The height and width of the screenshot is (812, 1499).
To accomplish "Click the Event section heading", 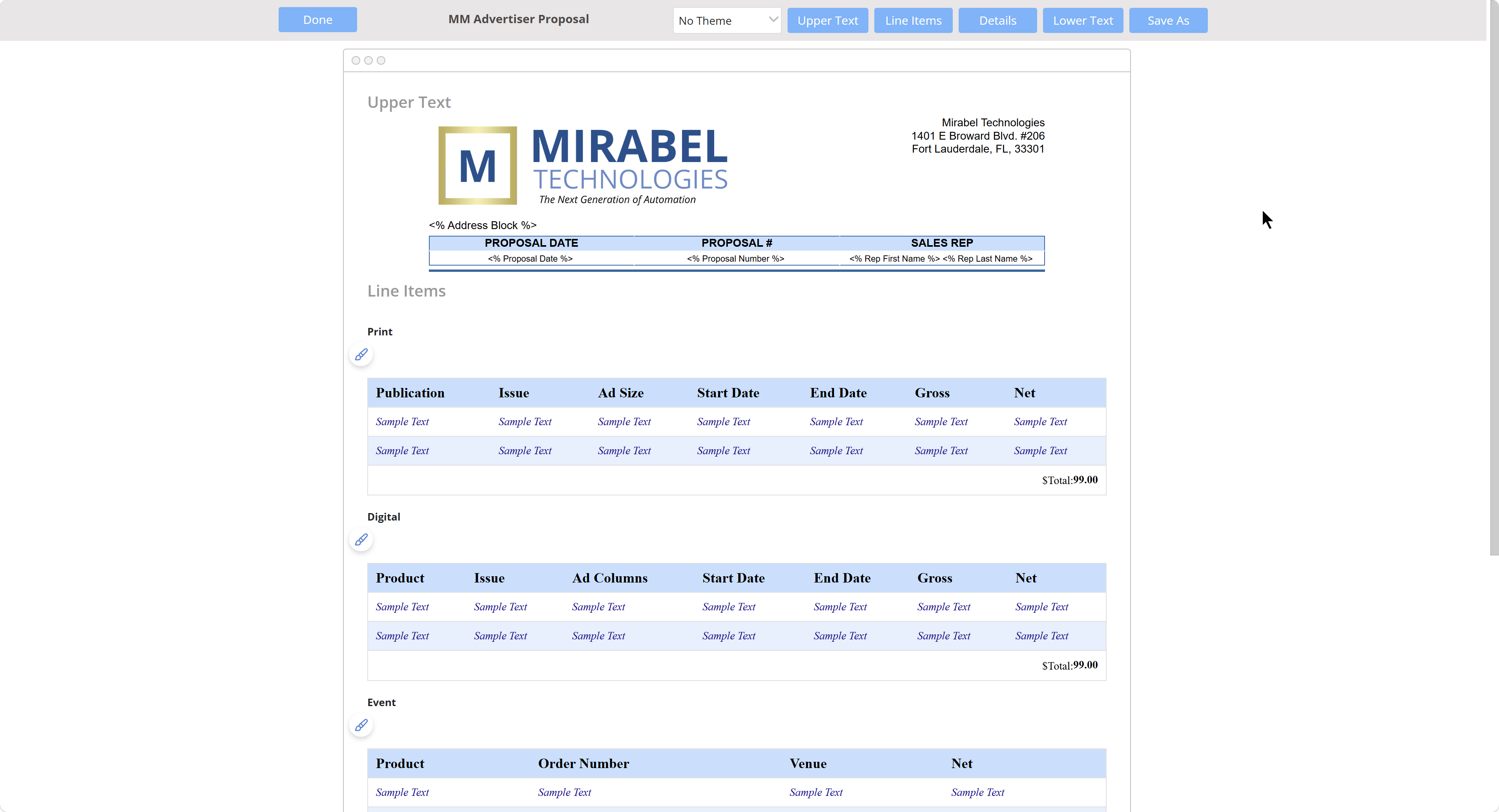I will point(381,702).
